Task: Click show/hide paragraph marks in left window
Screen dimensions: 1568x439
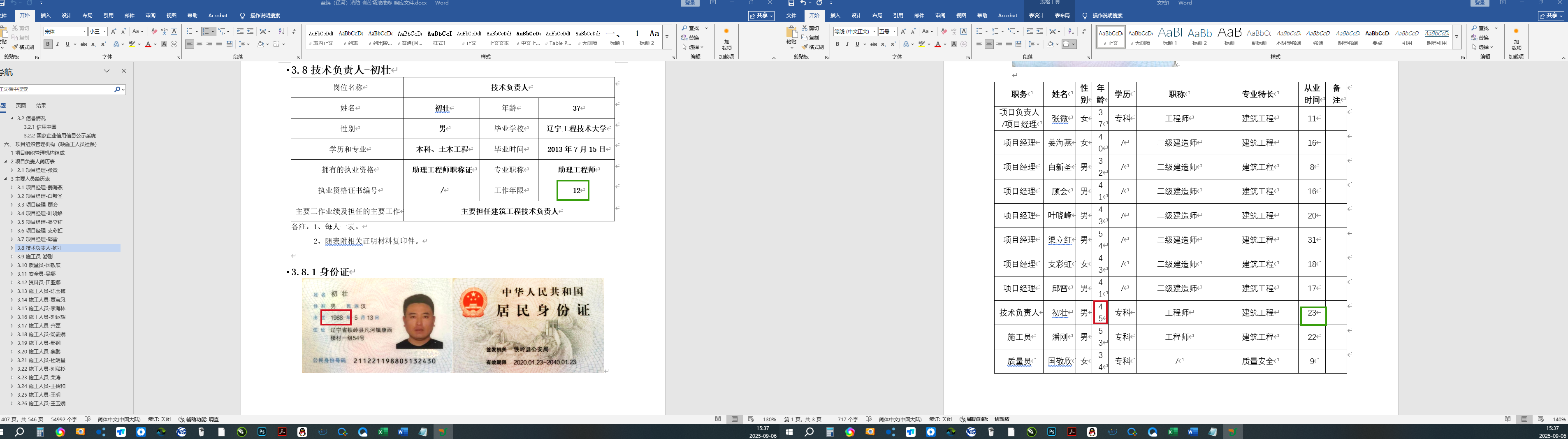Action: pyautogui.click(x=295, y=31)
